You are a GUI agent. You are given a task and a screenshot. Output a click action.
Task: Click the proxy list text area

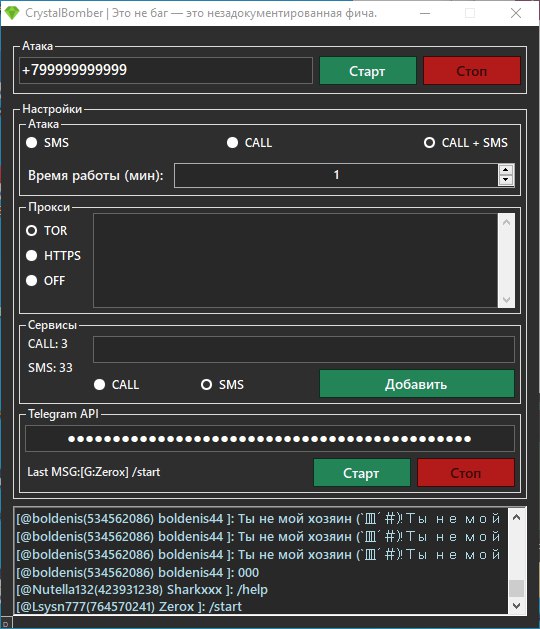[296, 260]
